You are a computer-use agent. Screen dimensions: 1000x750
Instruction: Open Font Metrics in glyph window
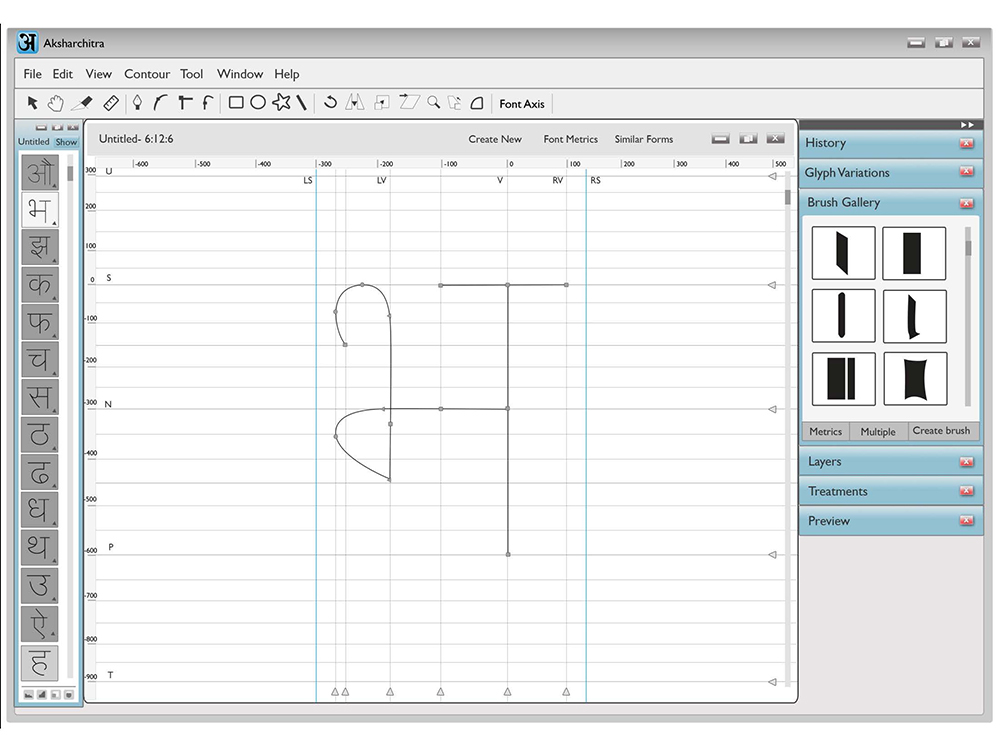pos(571,139)
